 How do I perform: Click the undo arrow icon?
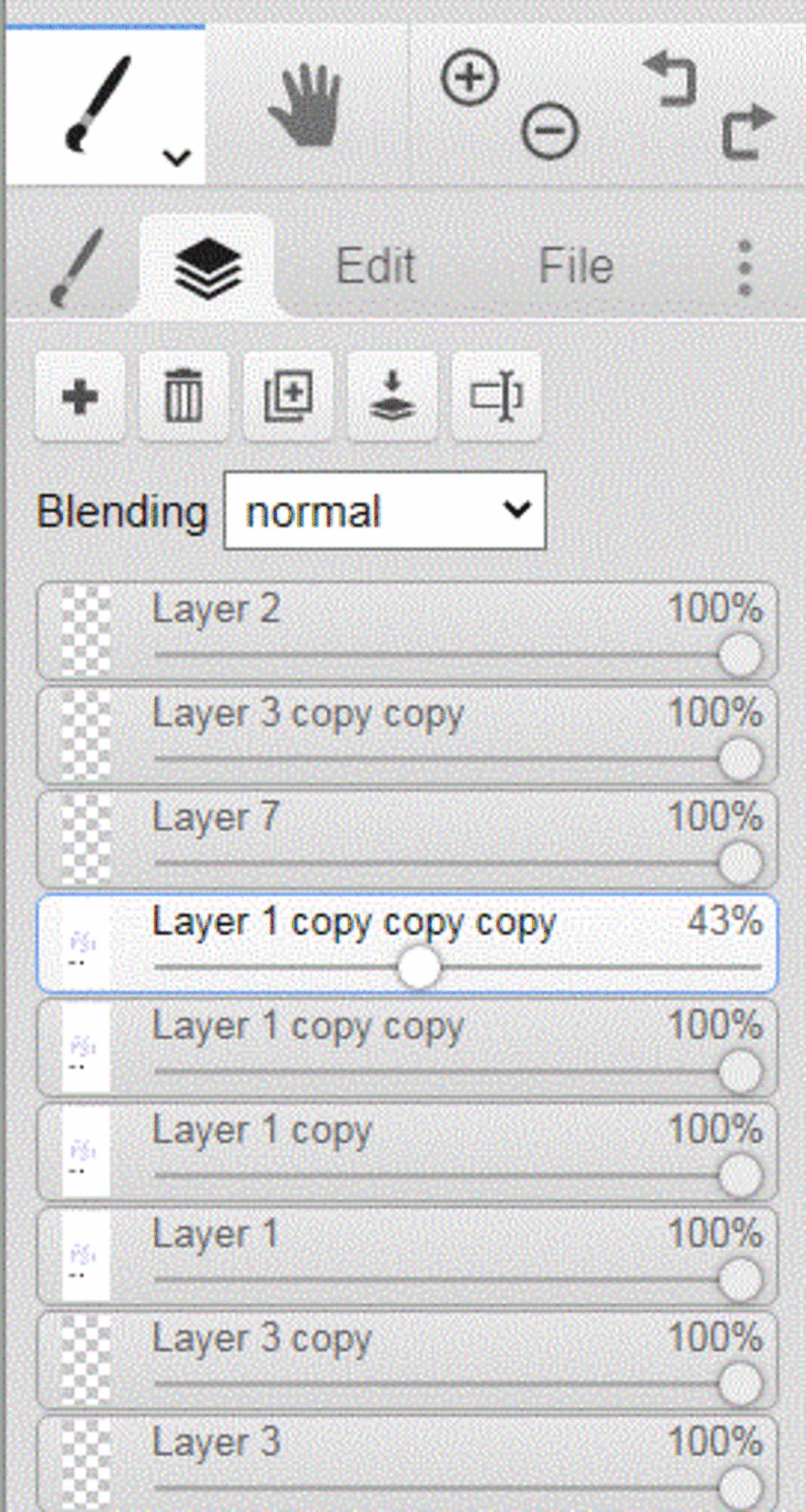(x=670, y=79)
